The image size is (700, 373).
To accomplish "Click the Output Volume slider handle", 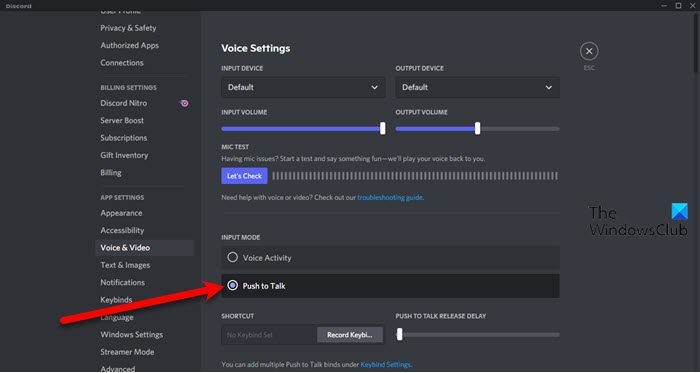I will [x=478, y=128].
